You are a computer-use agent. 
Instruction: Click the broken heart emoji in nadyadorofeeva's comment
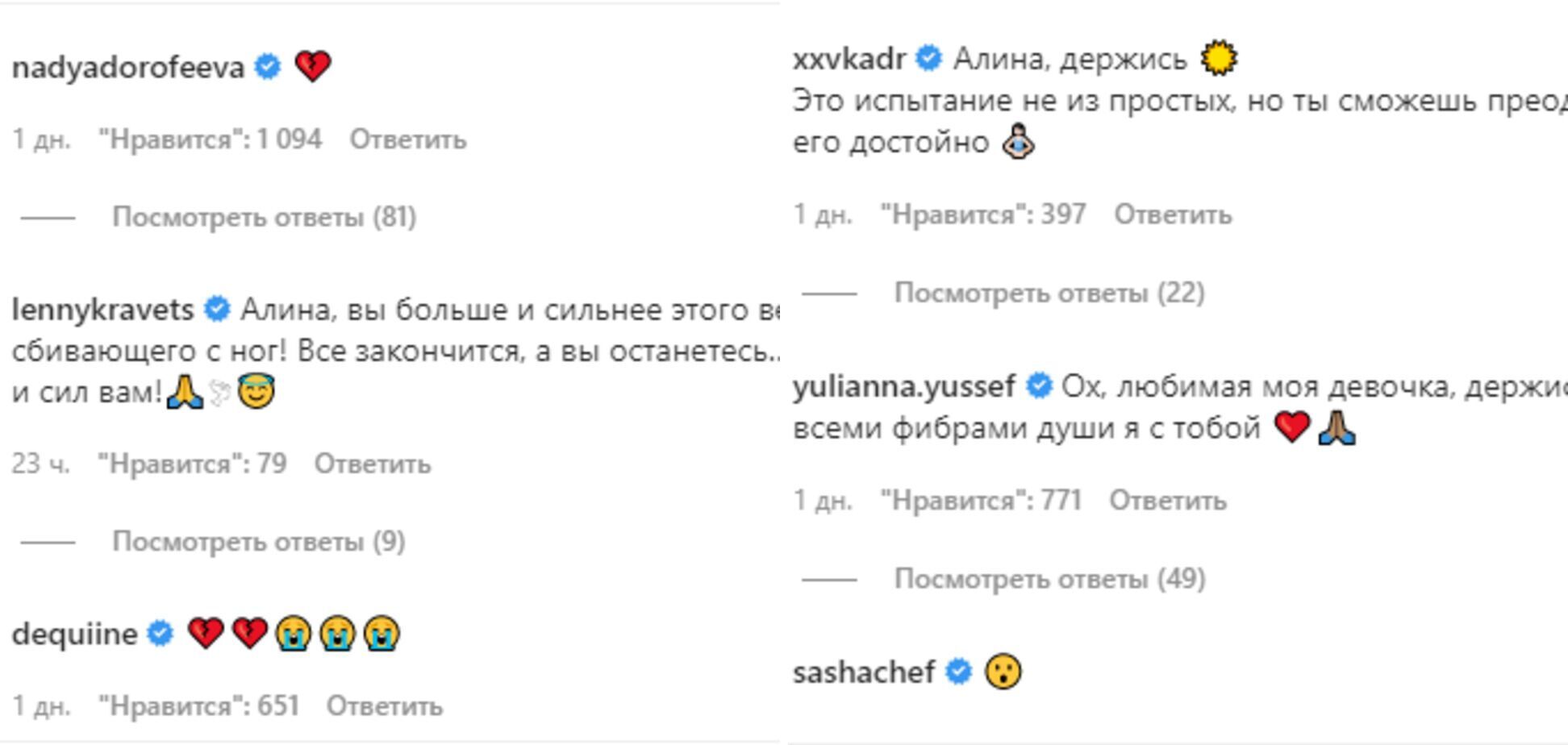[314, 67]
